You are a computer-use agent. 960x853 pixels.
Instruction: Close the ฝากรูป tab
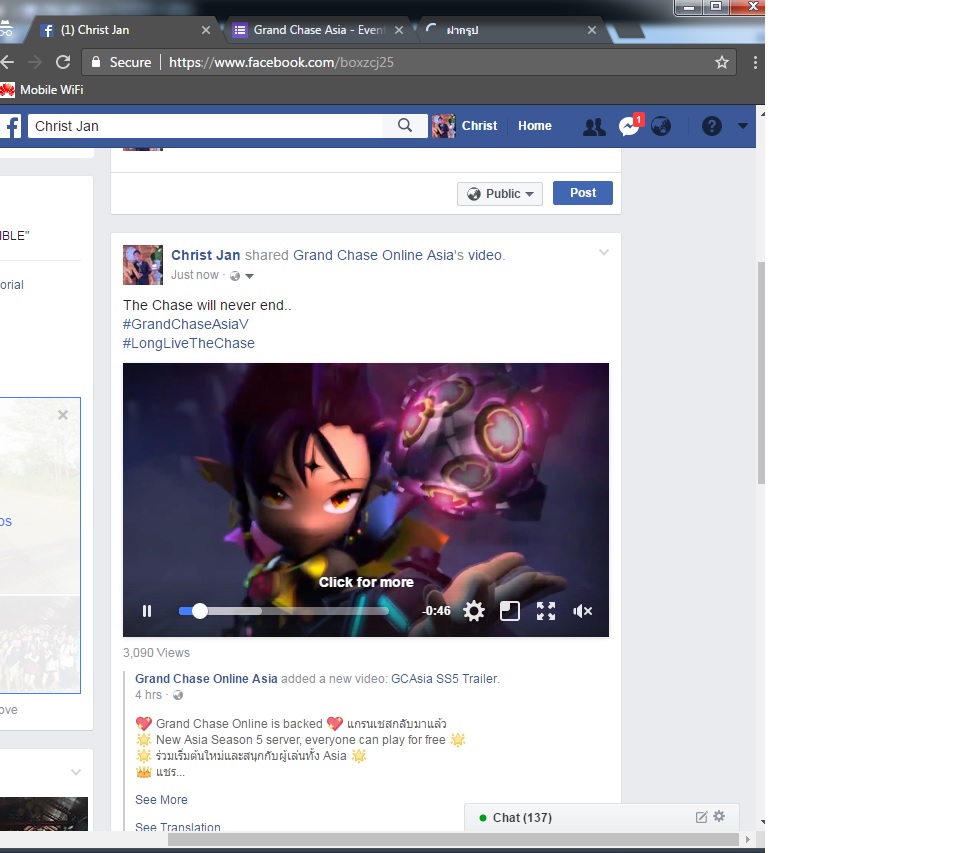[x=591, y=29]
